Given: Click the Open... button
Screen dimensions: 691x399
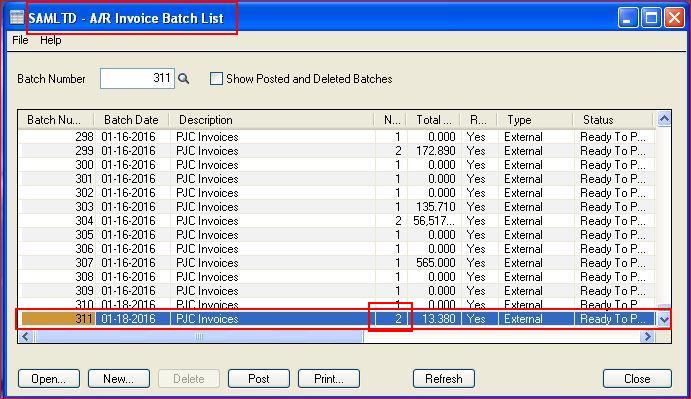Looking at the screenshot, I should tap(48, 379).
